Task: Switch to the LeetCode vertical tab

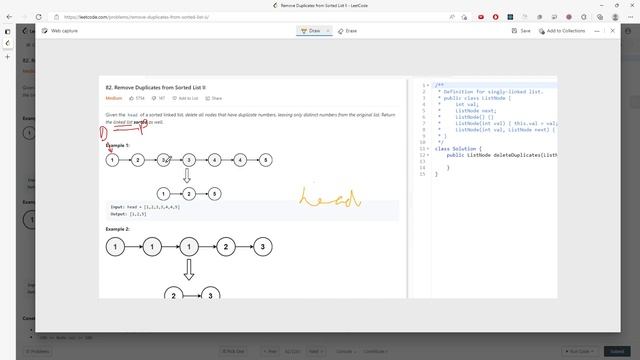Action: [x=7, y=43]
